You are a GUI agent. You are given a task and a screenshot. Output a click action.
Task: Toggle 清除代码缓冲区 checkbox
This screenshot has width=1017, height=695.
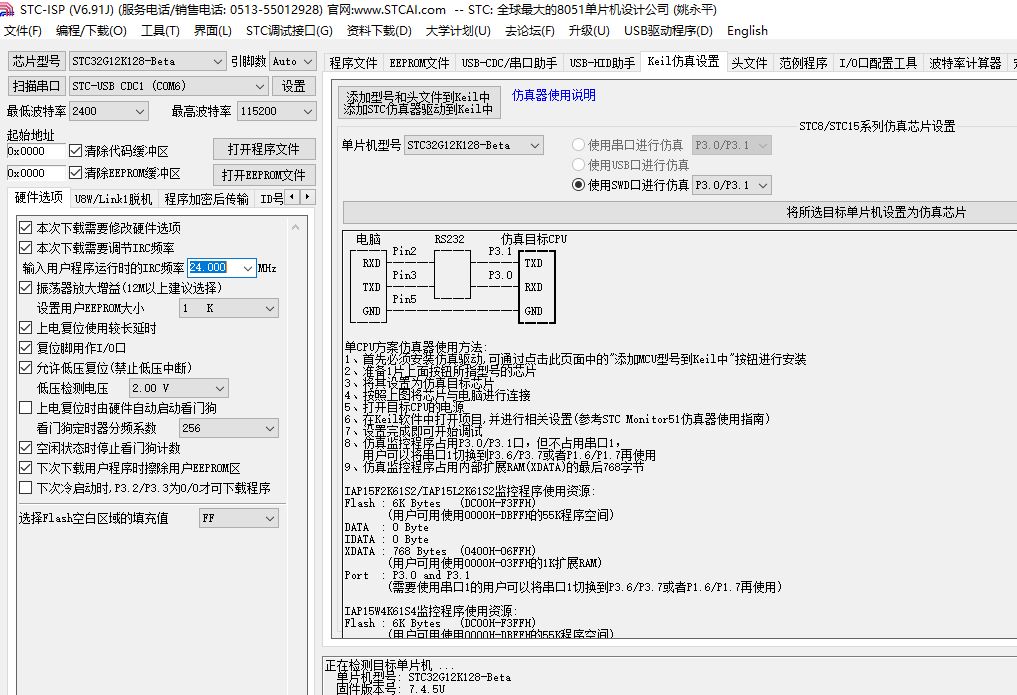(76, 151)
